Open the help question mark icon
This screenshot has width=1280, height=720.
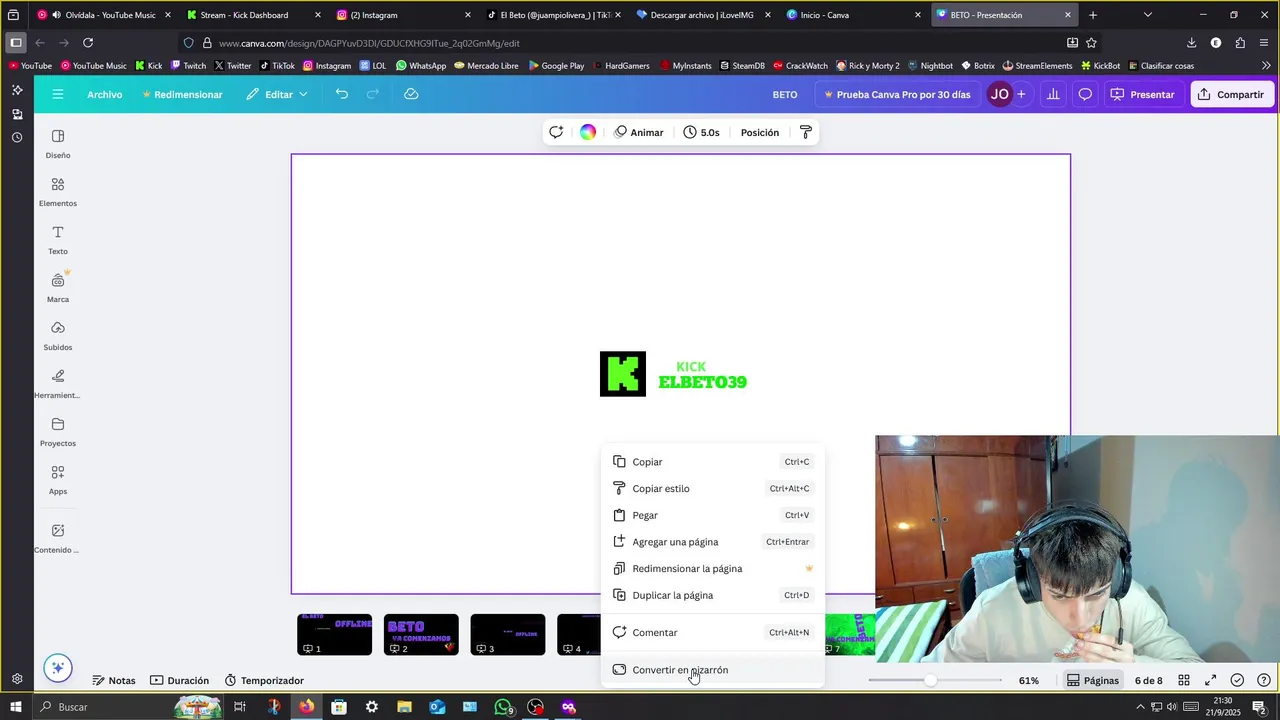click(1263, 680)
